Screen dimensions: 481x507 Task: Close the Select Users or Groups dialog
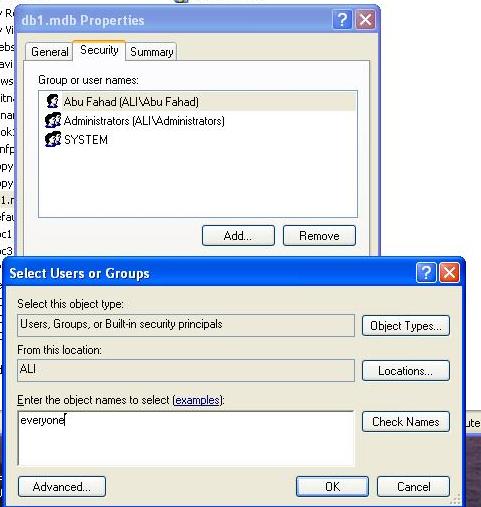pos(449,273)
